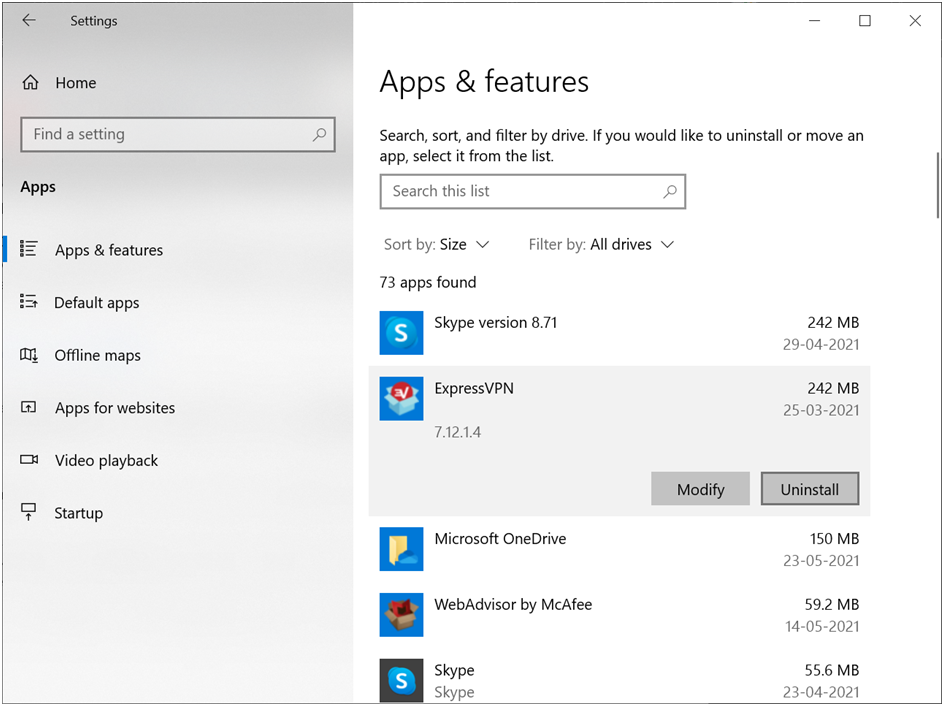Select WebAdvisor by McAfee entry
Image resolution: width=944 pixels, height=706 pixels.
click(619, 615)
